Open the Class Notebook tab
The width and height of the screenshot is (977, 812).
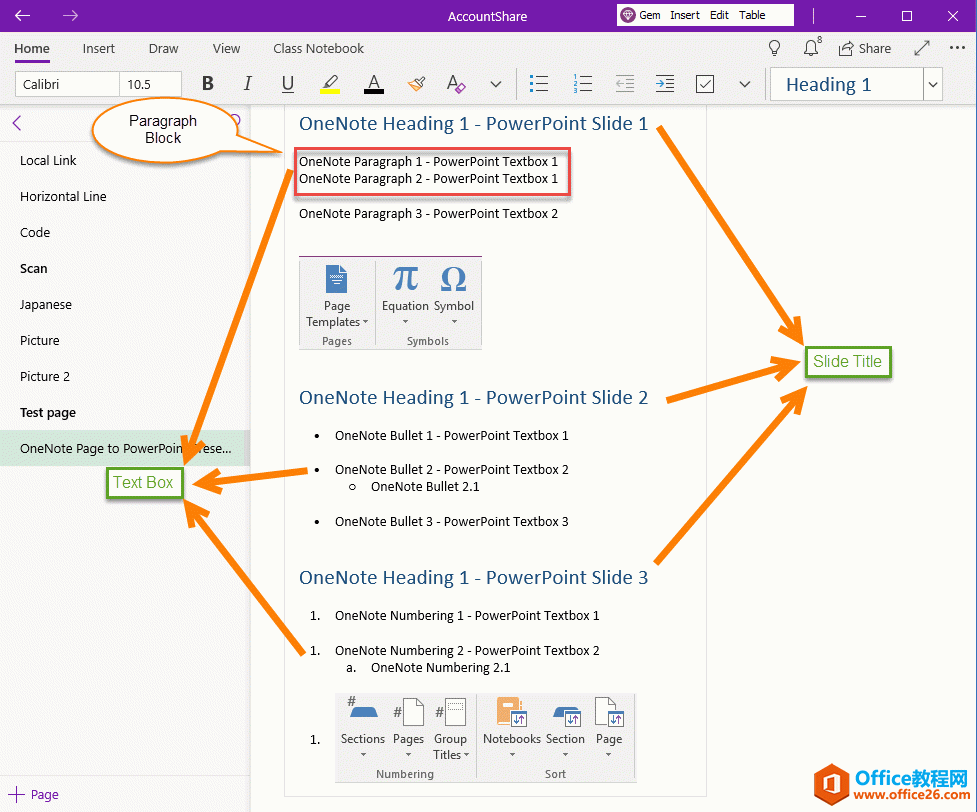coord(318,48)
